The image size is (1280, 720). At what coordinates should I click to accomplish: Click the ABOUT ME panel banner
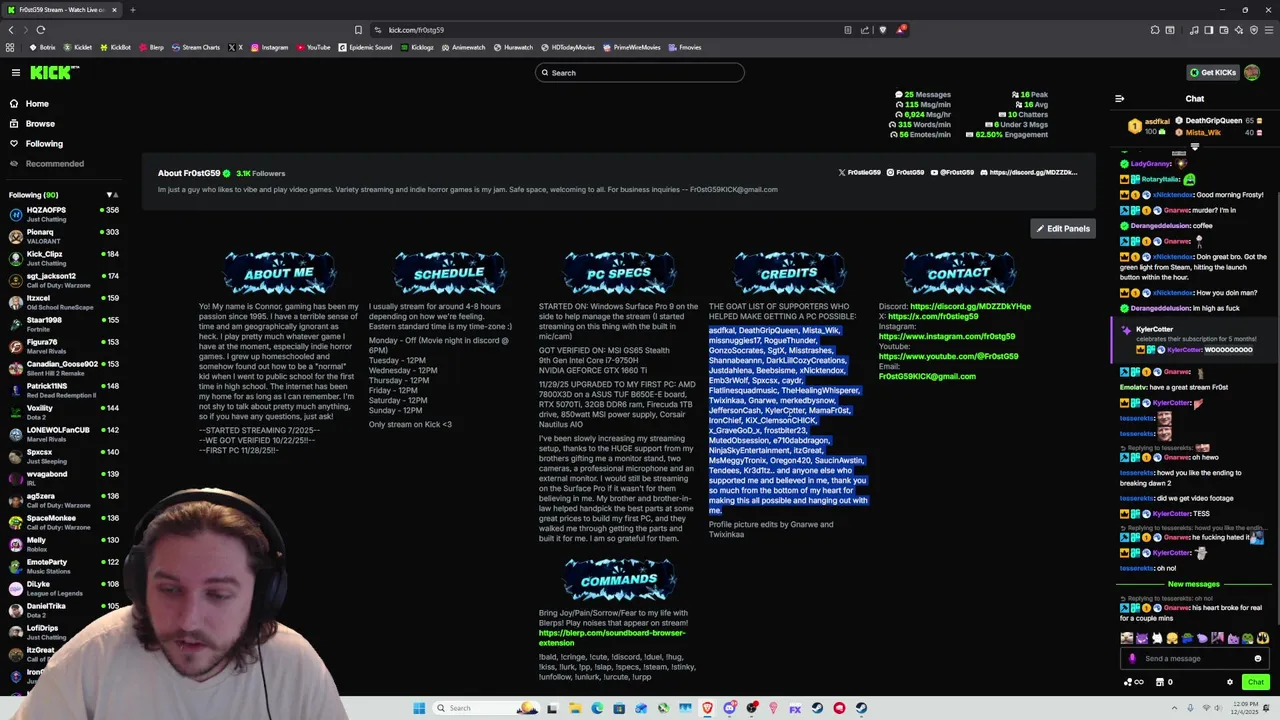pyautogui.click(x=279, y=273)
